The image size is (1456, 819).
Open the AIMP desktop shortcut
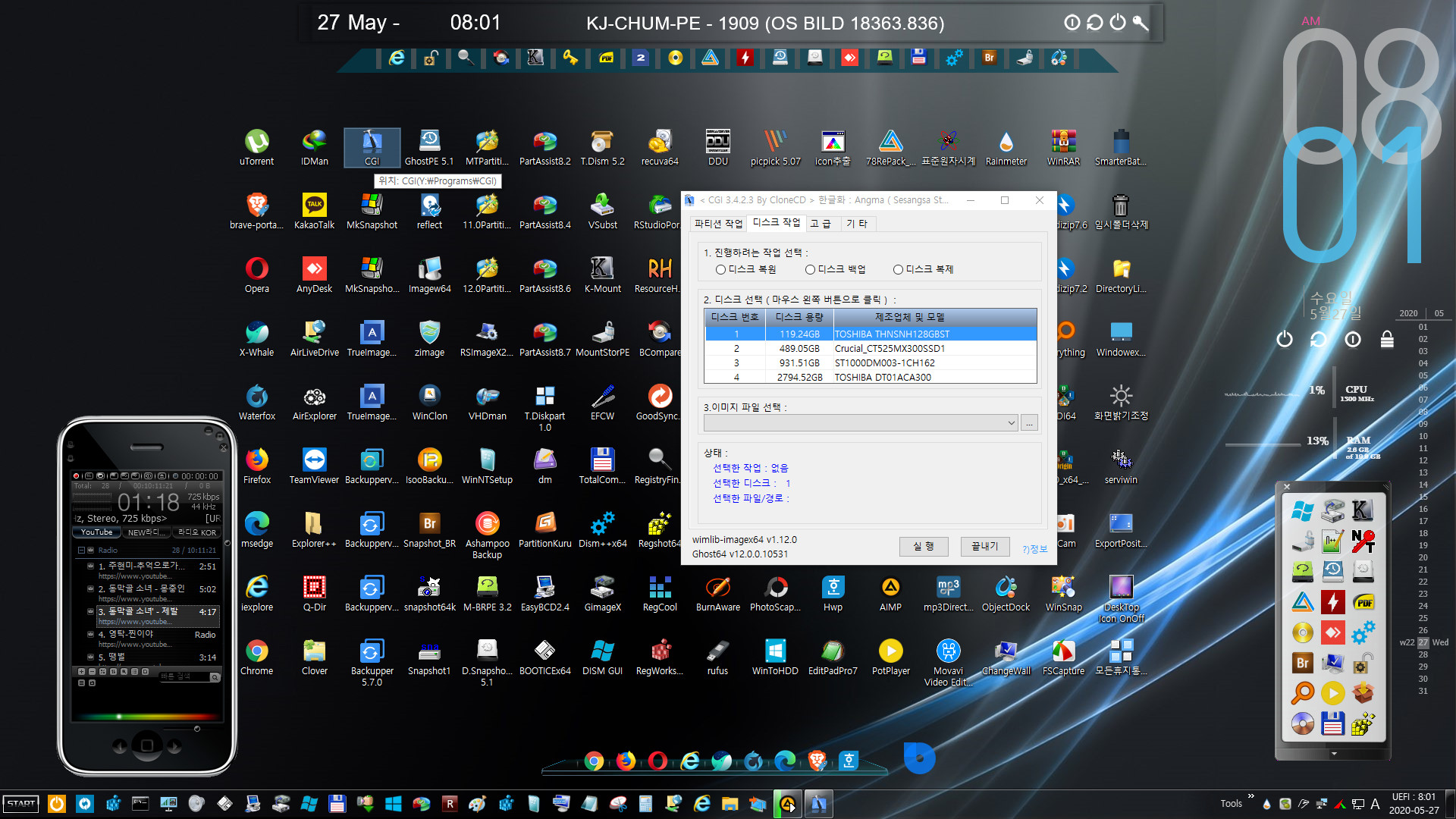[890, 593]
